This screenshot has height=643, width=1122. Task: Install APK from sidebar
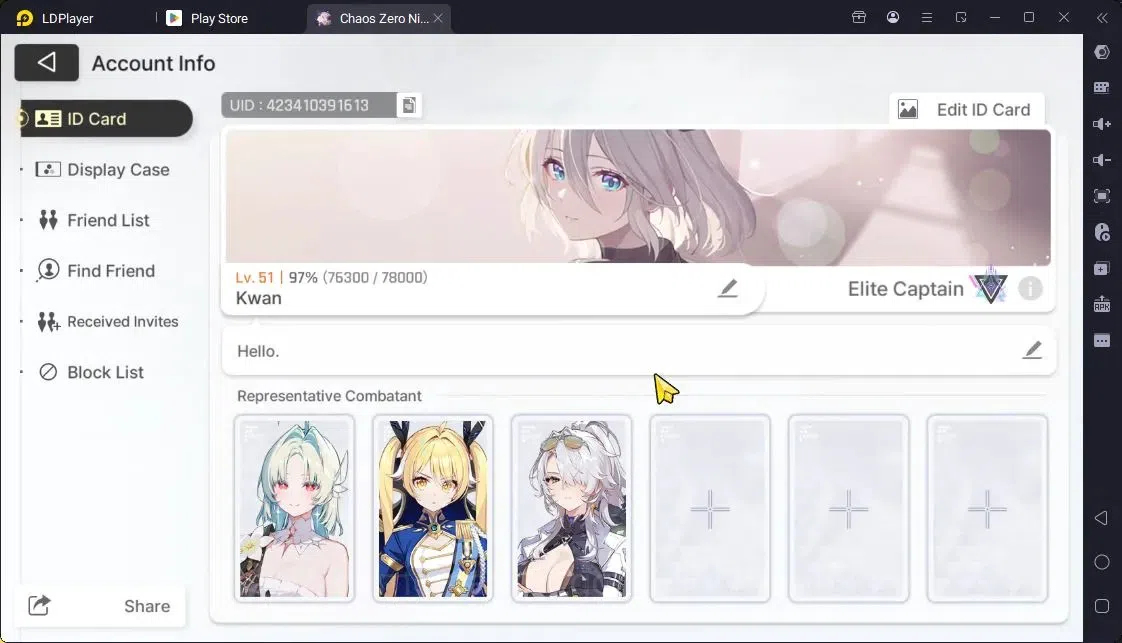click(1102, 304)
